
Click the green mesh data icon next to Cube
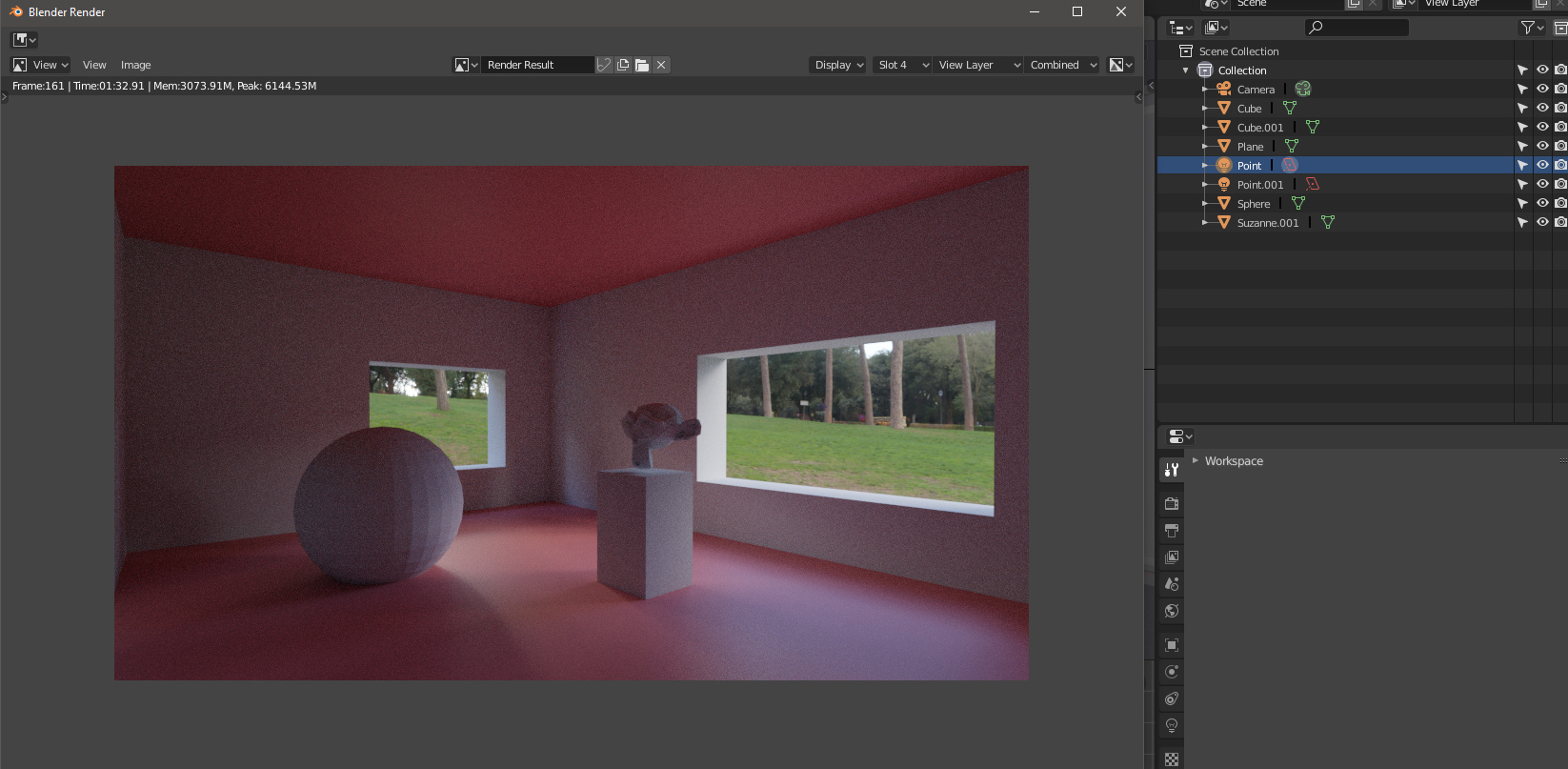click(1290, 108)
